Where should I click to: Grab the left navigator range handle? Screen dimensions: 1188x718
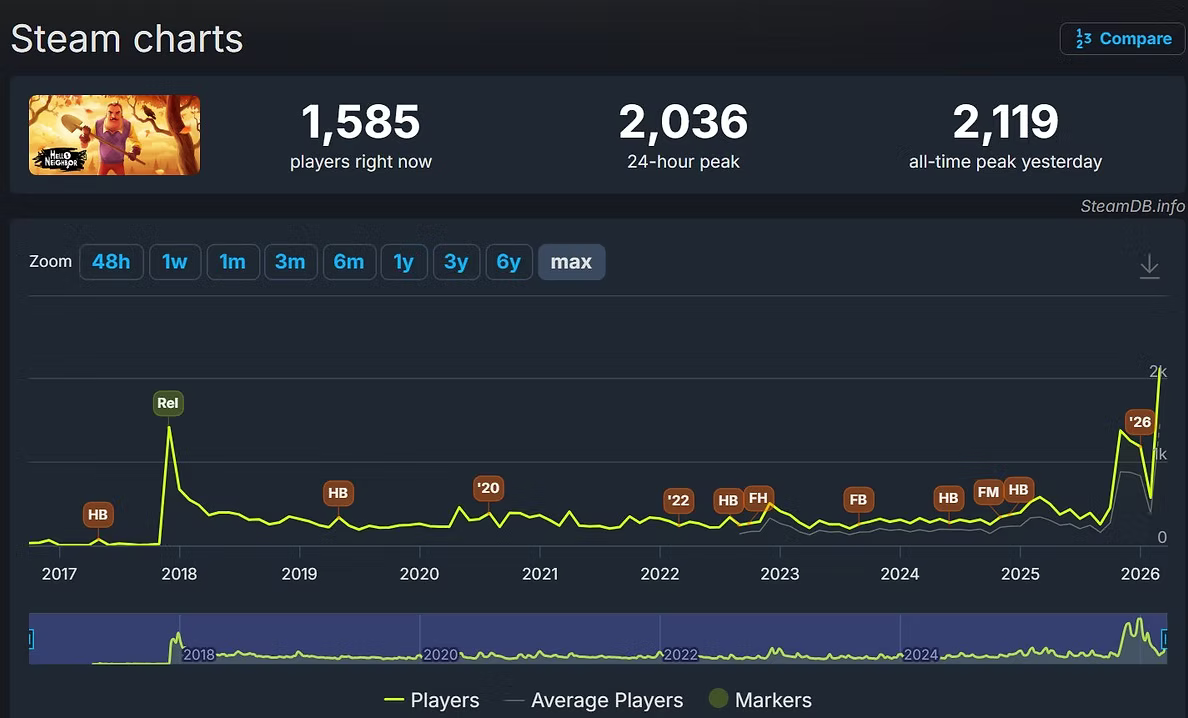click(x=30, y=639)
